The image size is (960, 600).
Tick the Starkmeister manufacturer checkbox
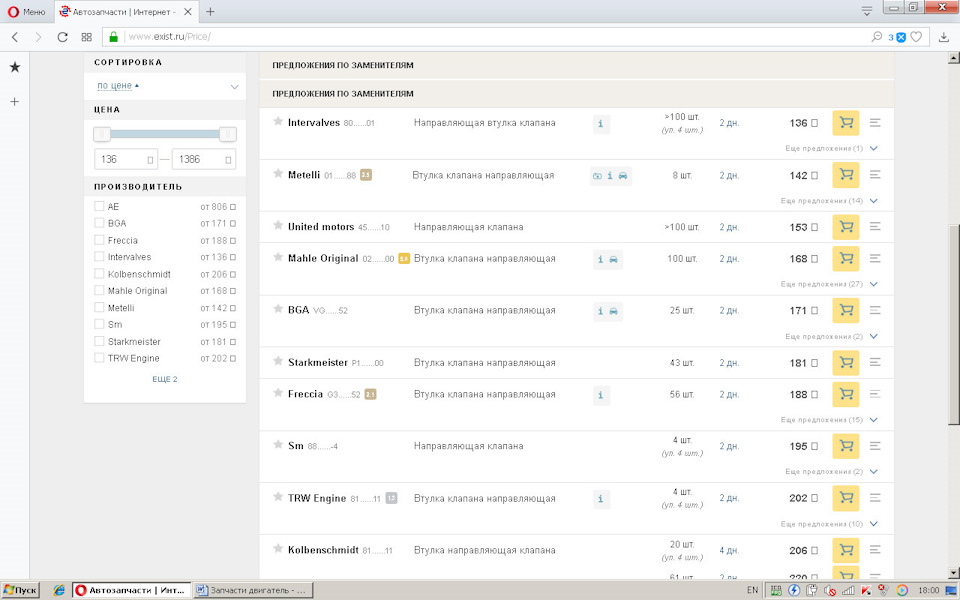99,341
